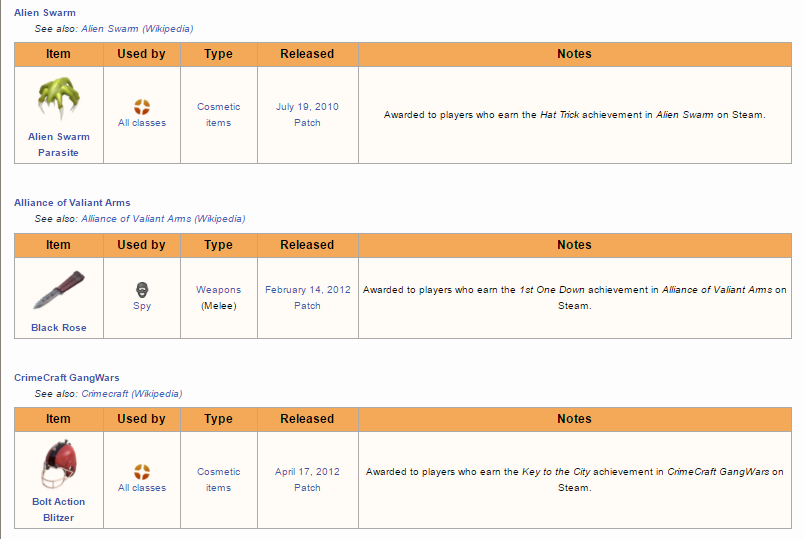This screenshot has width=804, height=539.
Task: Click the Black Rose knife image
Action: [58, 290]
